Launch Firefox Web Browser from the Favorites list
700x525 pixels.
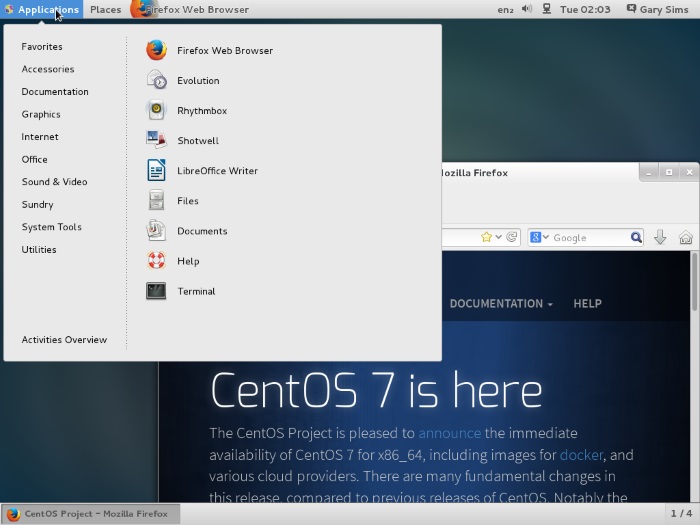coord(209,50)
